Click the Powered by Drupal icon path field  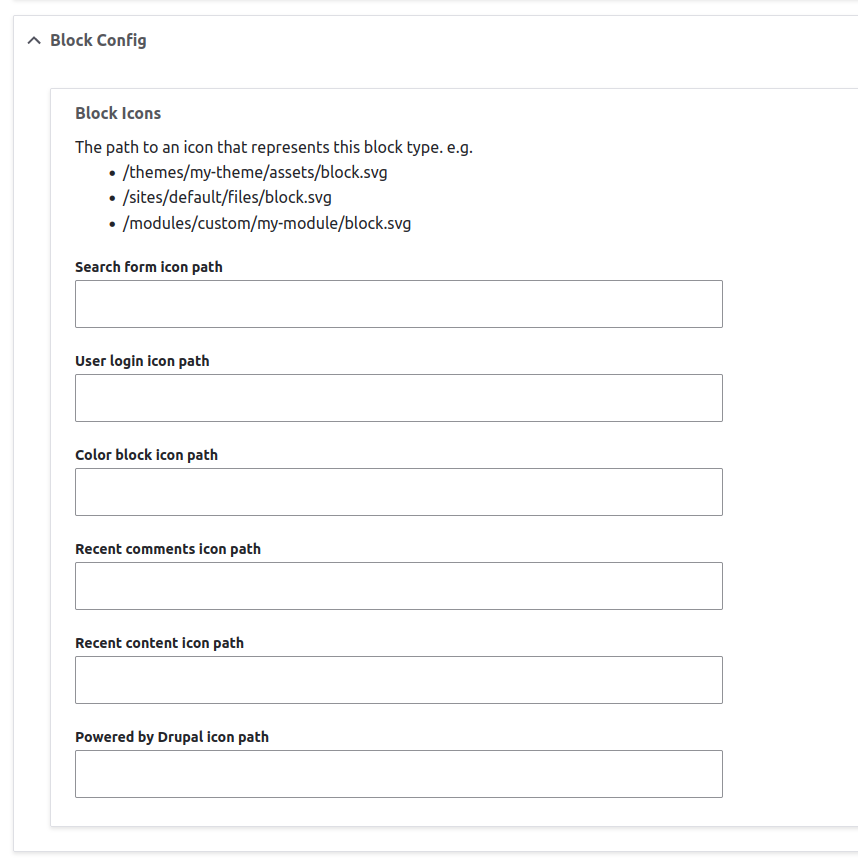coord(398,773)
